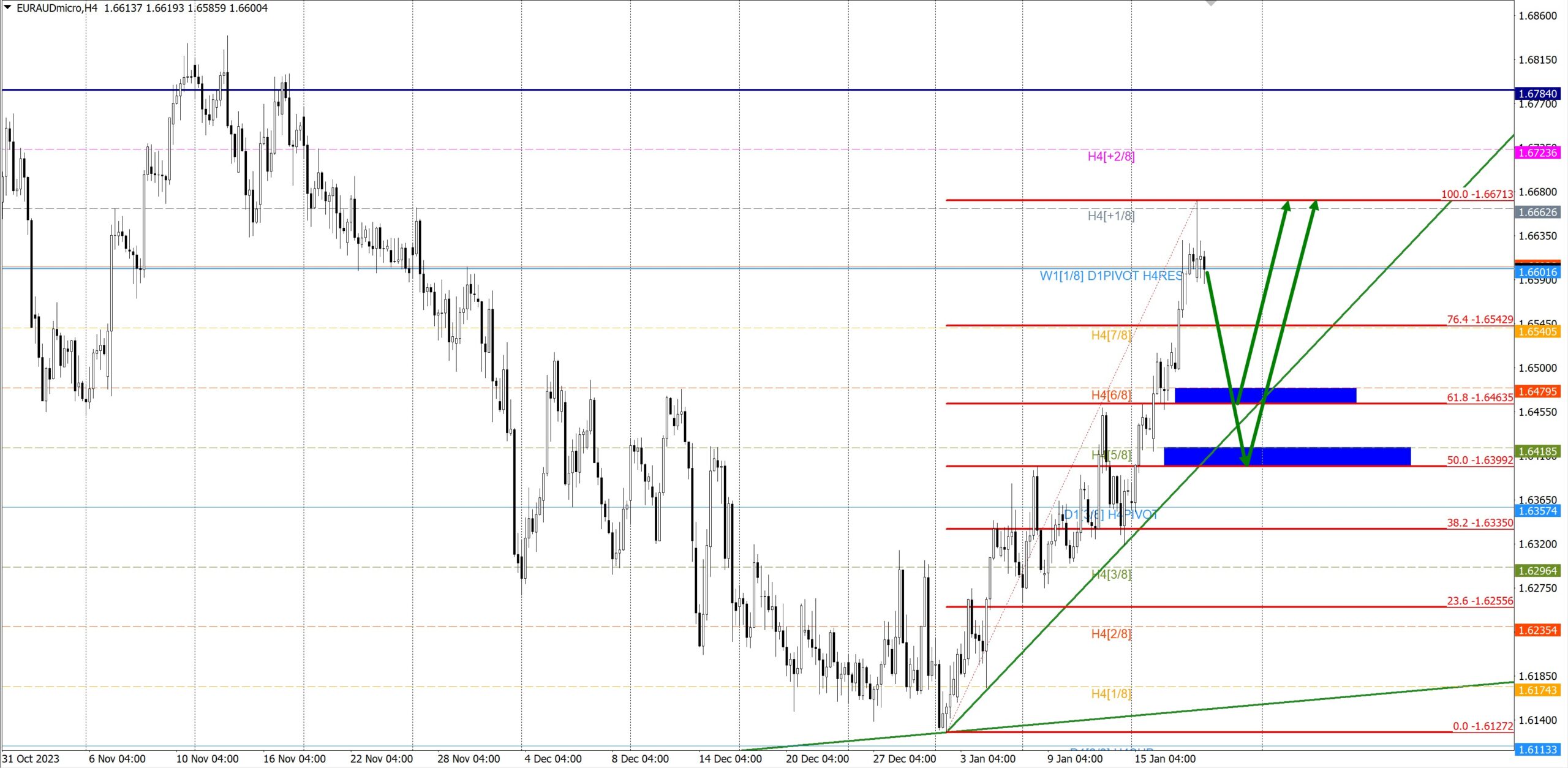Image resolution: width=1568 pixels, height=768 pixels.
Task: Click the left green upward arrowhead
Action: pyautogui.click(x=1286, y=206)
